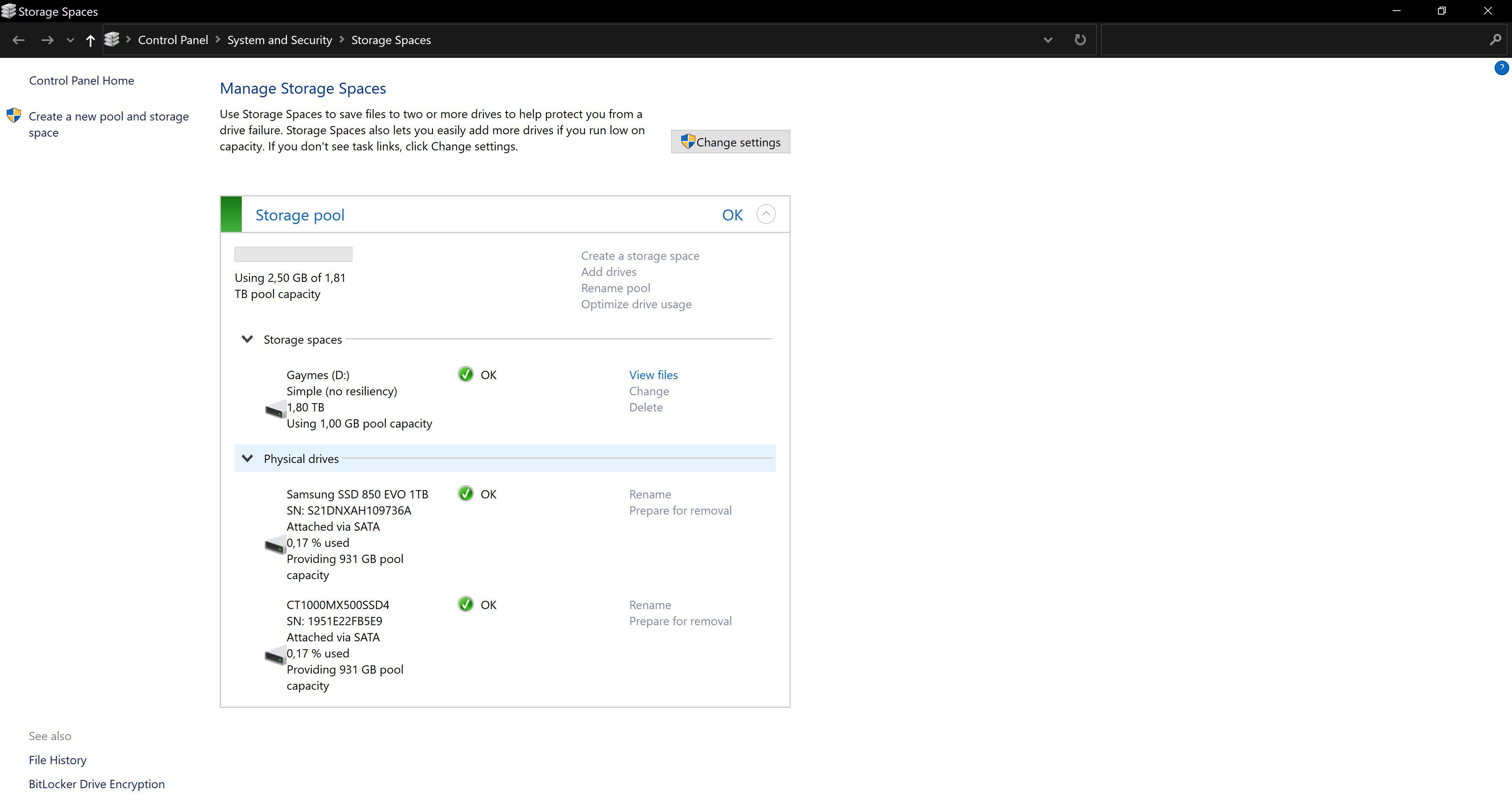Click the pool capacity usage bar
Image resolution: width=1512 pixels, height=811 pixels.
pos(293,254)
